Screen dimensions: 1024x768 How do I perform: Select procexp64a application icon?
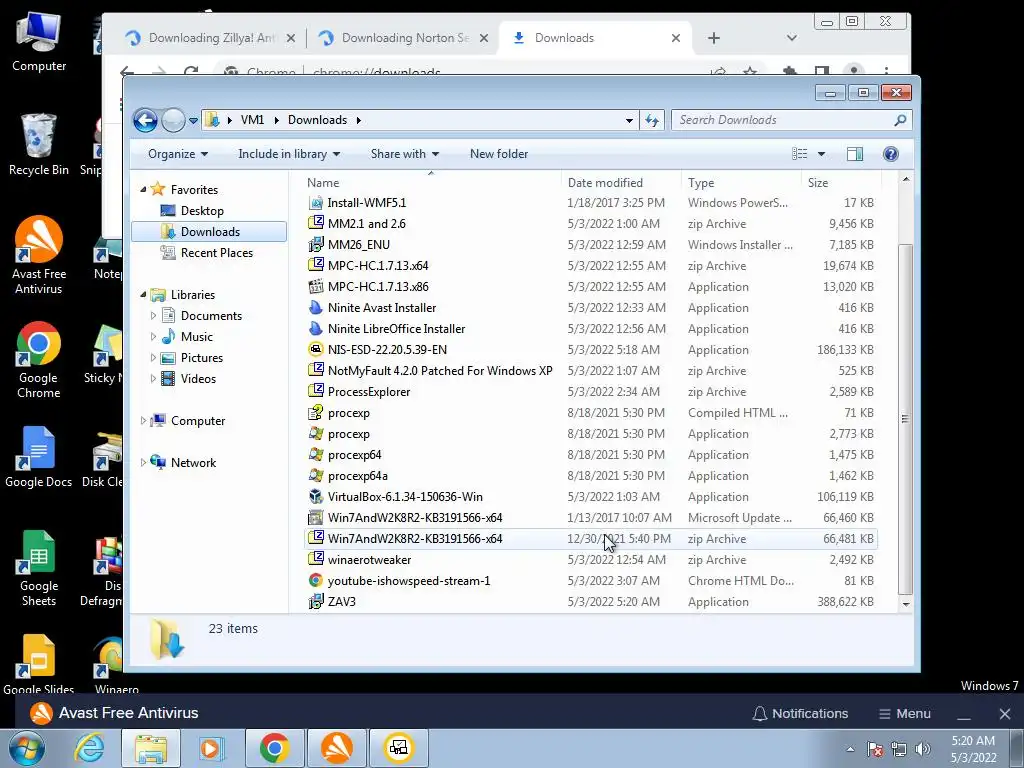tap(316, 475)
